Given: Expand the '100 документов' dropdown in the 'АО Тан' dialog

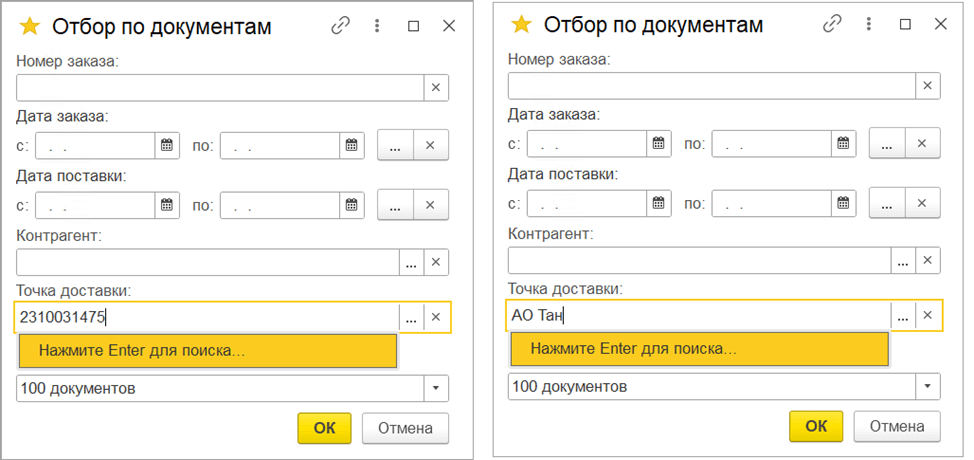Looking at the screenshot, I should coord(929,386).
